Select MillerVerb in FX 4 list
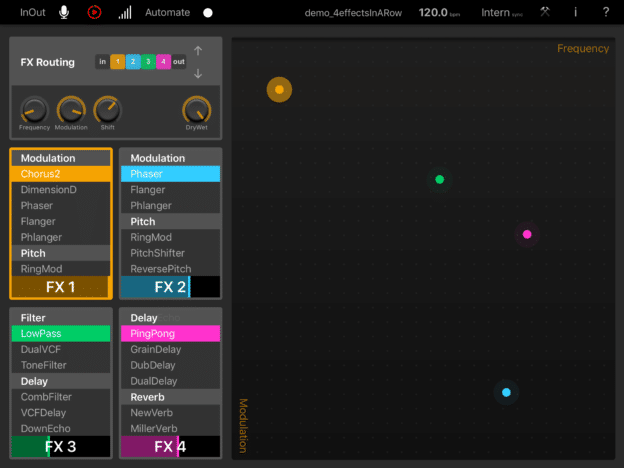This screenshot has width=624, height=468. click(170, 428)
